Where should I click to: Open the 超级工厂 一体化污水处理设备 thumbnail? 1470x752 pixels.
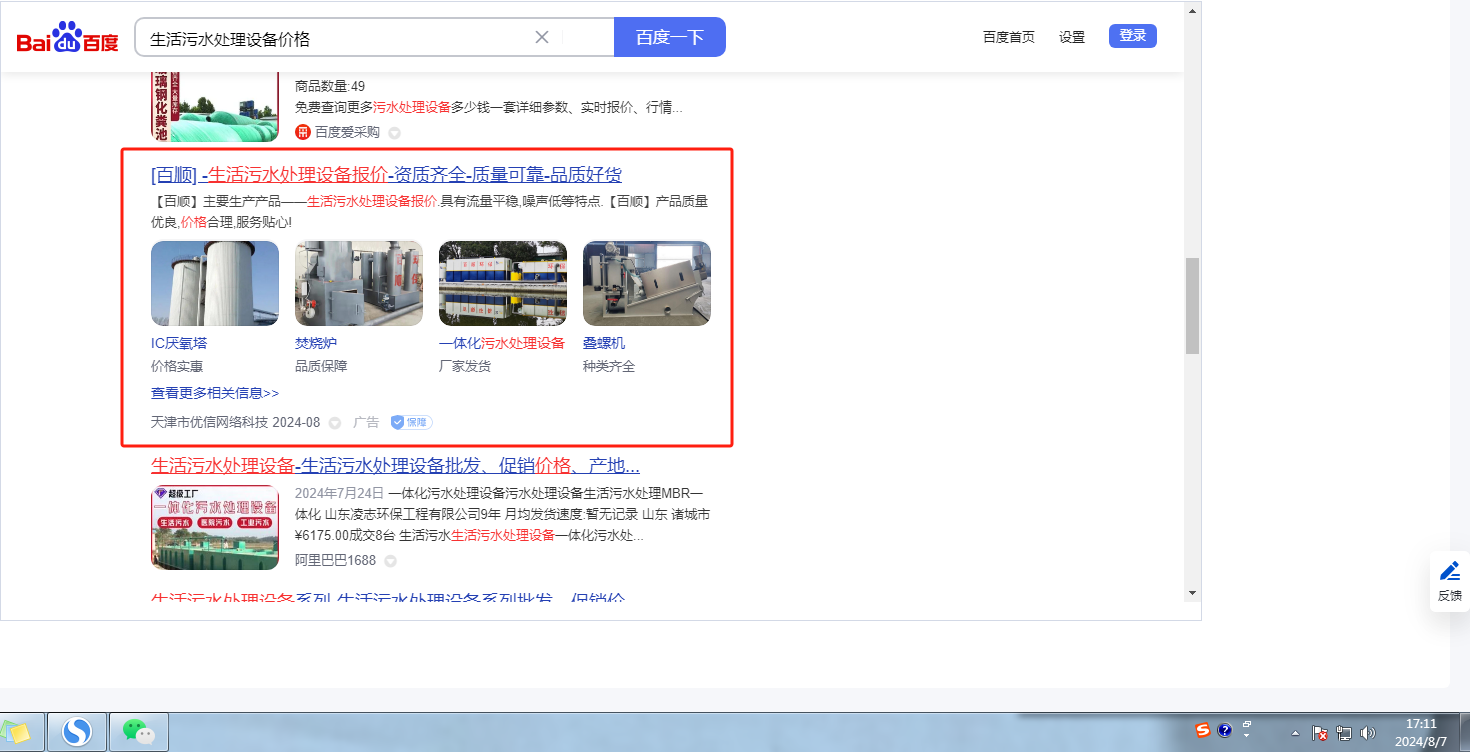coord(215,527)
